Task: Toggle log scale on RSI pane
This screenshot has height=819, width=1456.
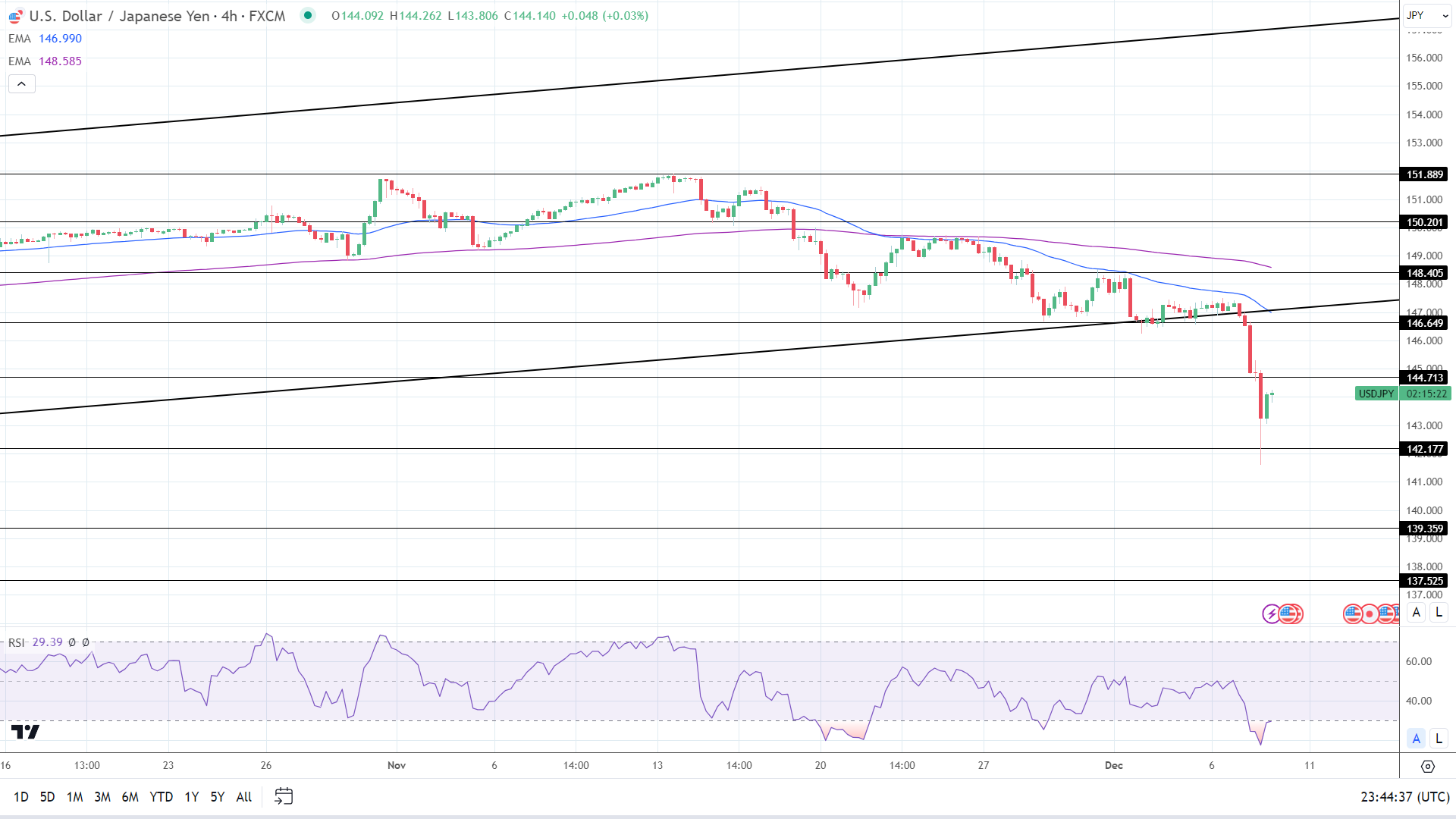Action: click(1439, 738)
